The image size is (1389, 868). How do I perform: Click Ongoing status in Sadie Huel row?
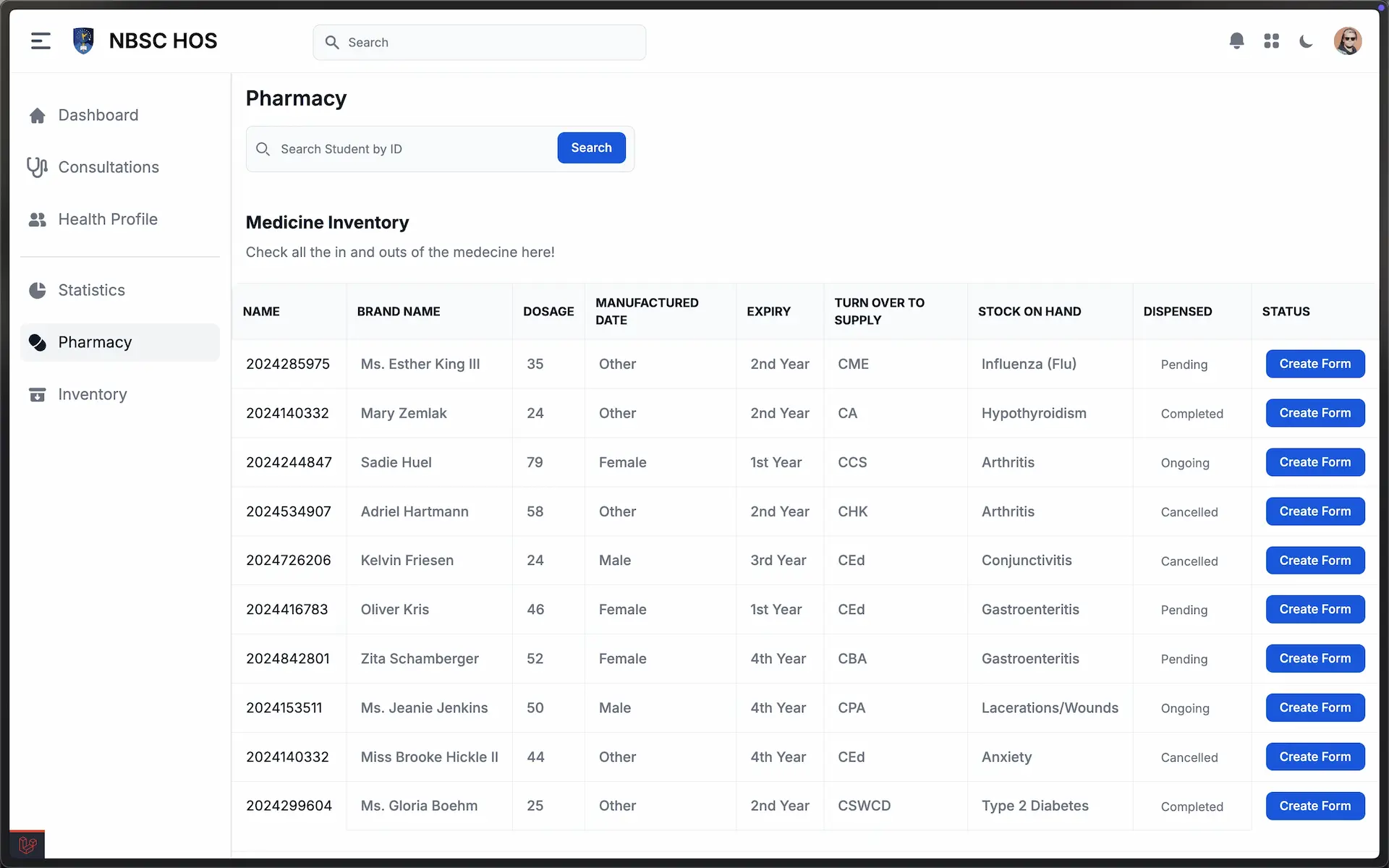pyautogui.click(x=1185, y=463)
